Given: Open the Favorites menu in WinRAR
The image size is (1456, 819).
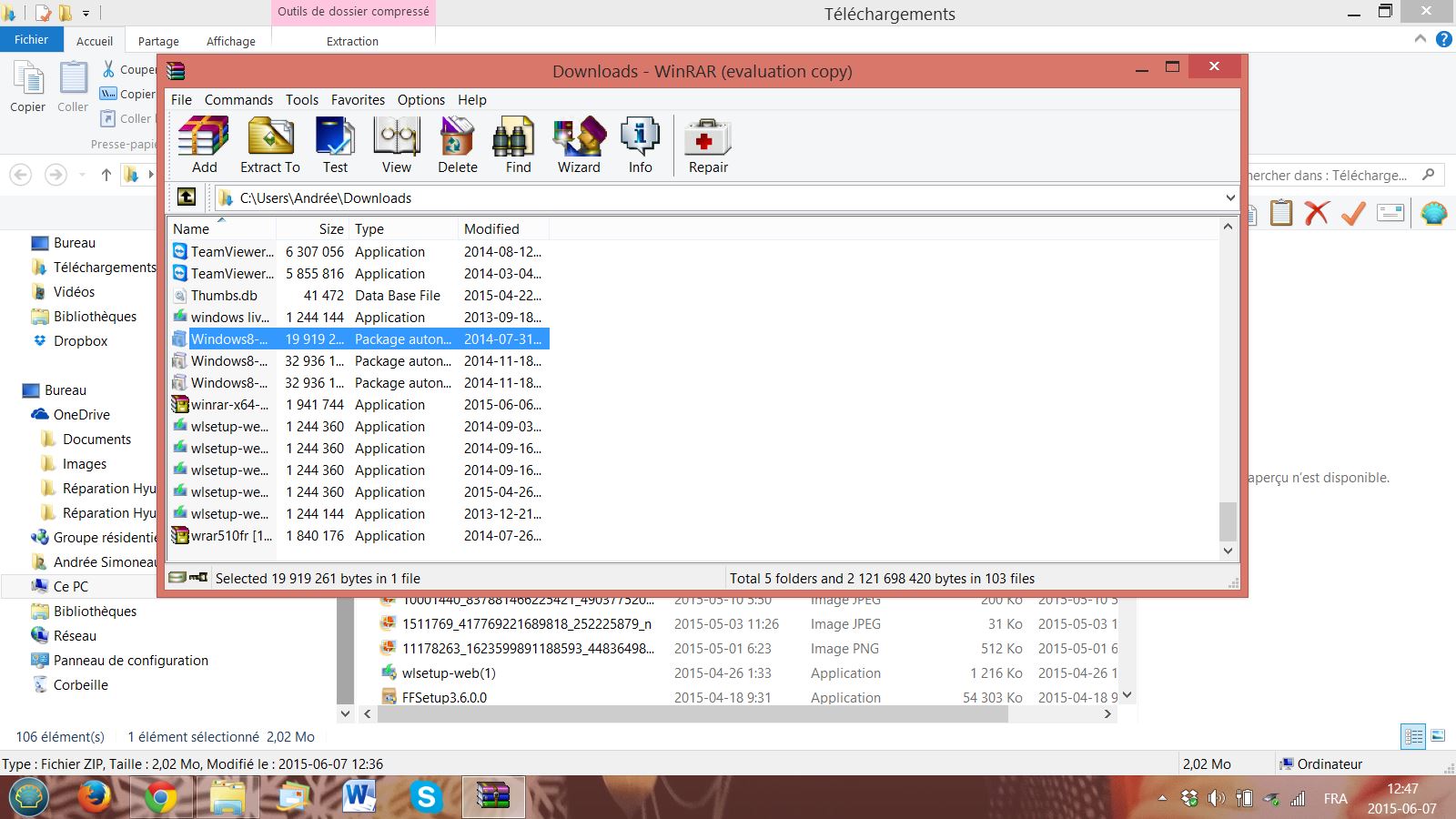Looking at the screenshot, I should tap(358, 100).
